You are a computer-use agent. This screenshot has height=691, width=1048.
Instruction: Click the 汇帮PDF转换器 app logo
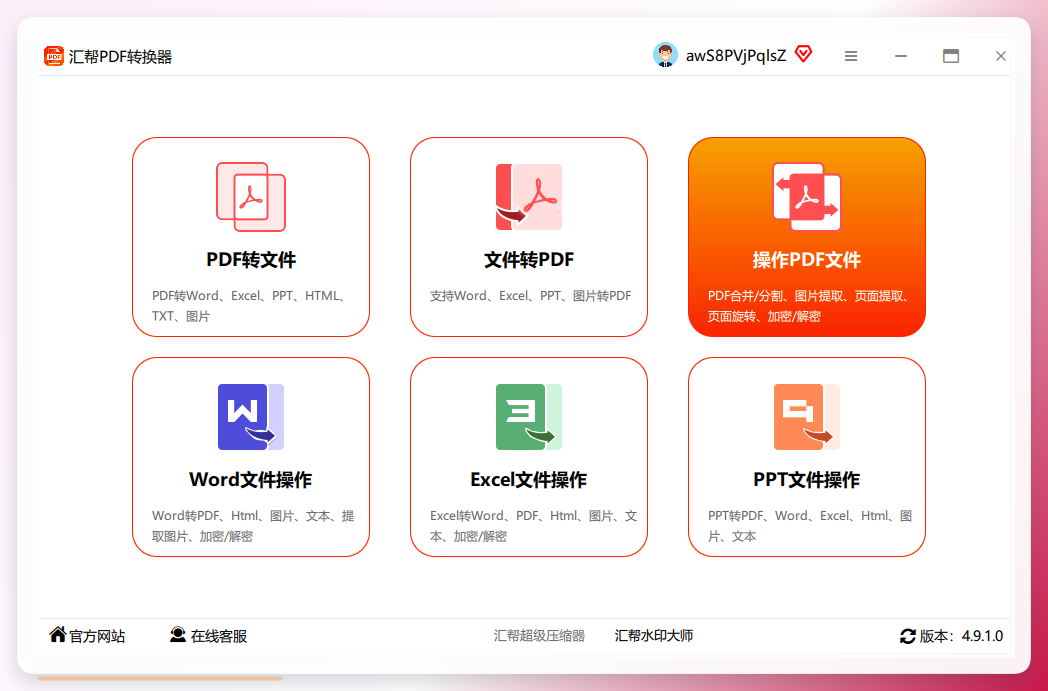click(x=53, y=56)
